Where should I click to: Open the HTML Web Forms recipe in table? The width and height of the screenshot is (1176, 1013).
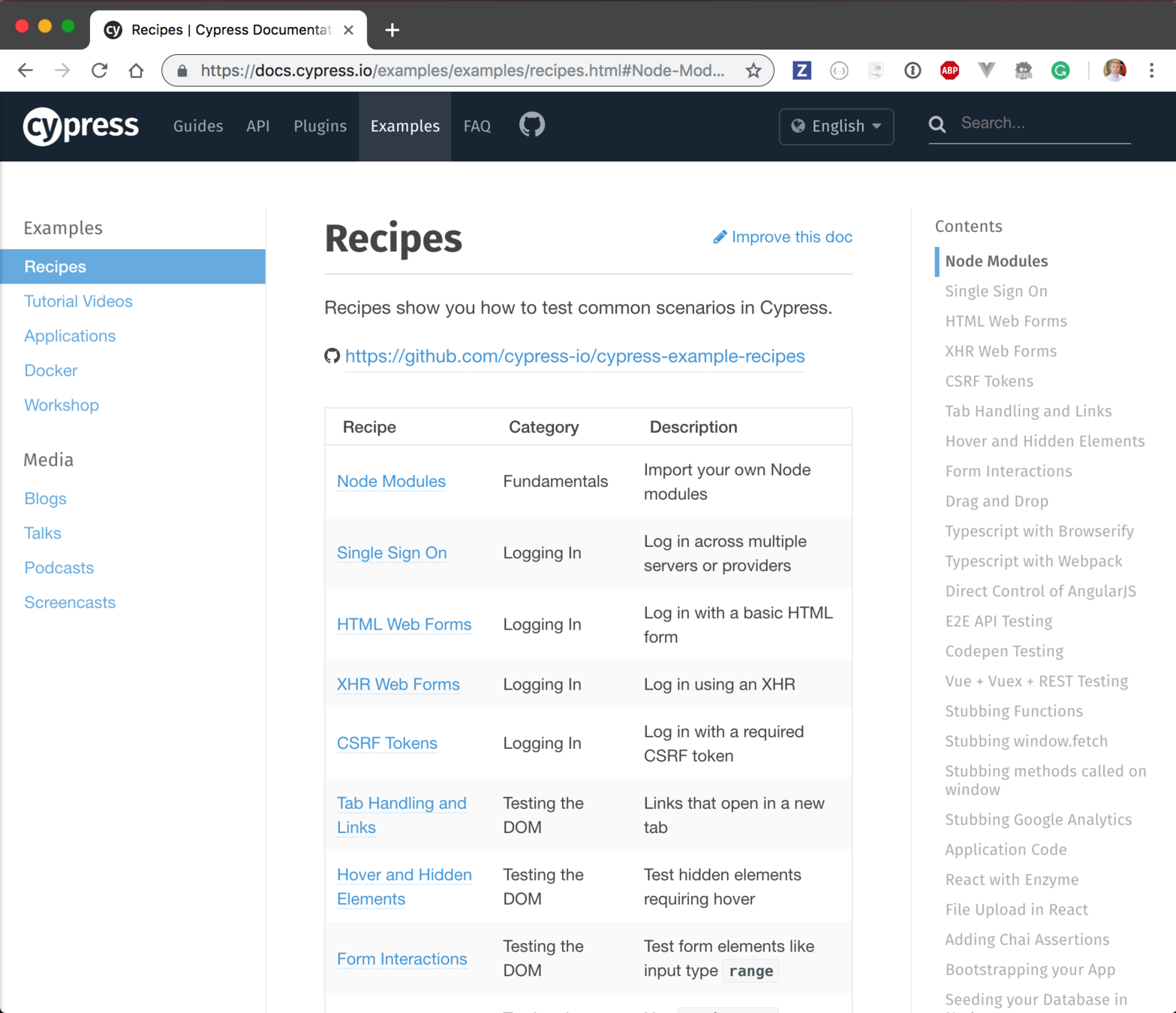tap(404, 624)
